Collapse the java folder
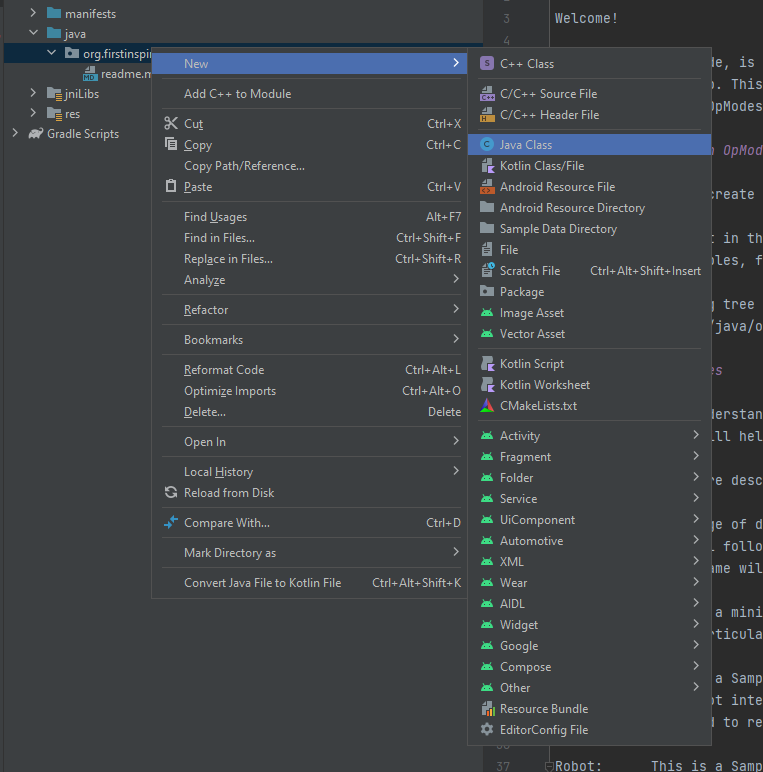763x772 pixels. coord(33,33)
